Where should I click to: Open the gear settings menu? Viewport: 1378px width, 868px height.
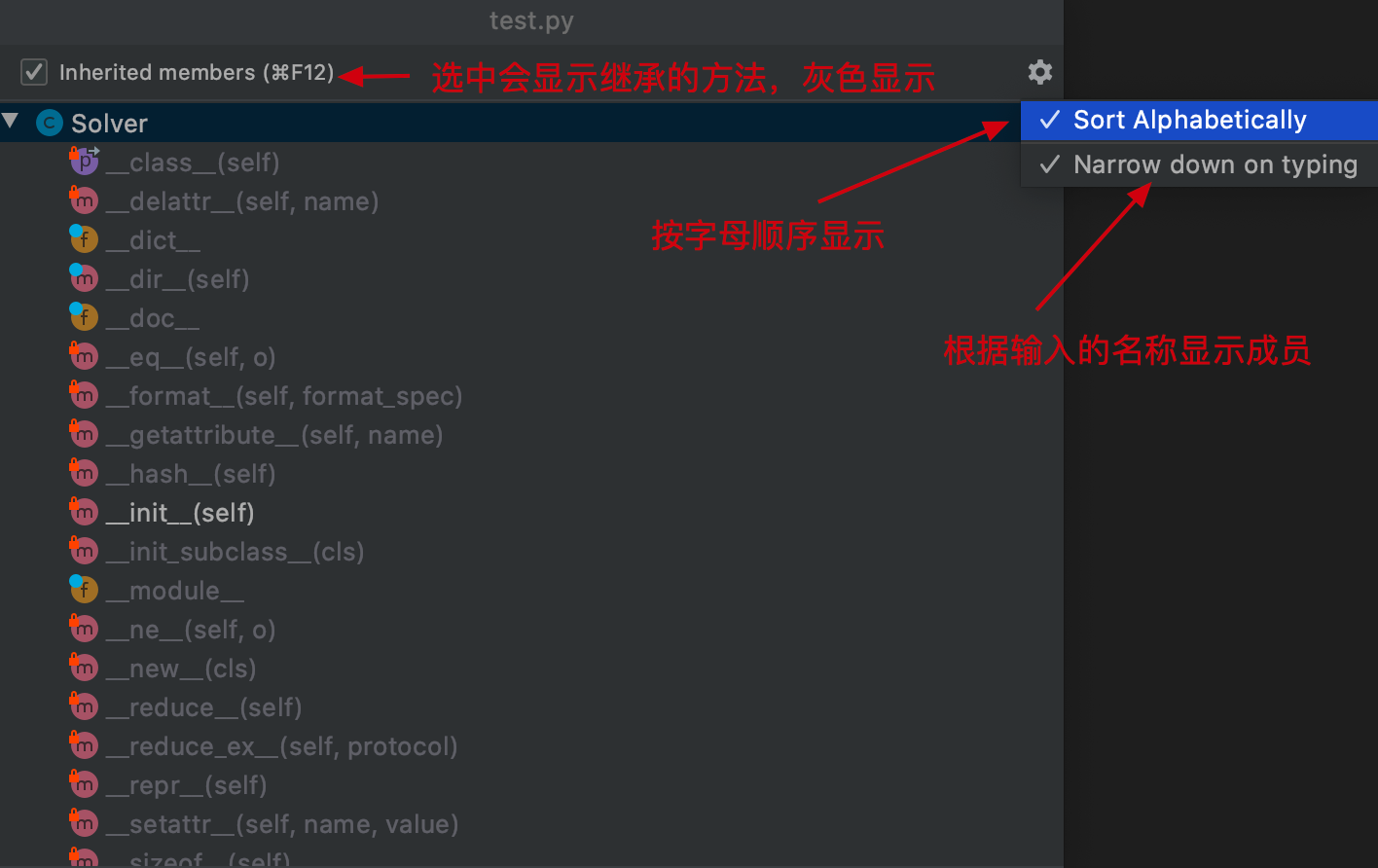pos(1040,72)
